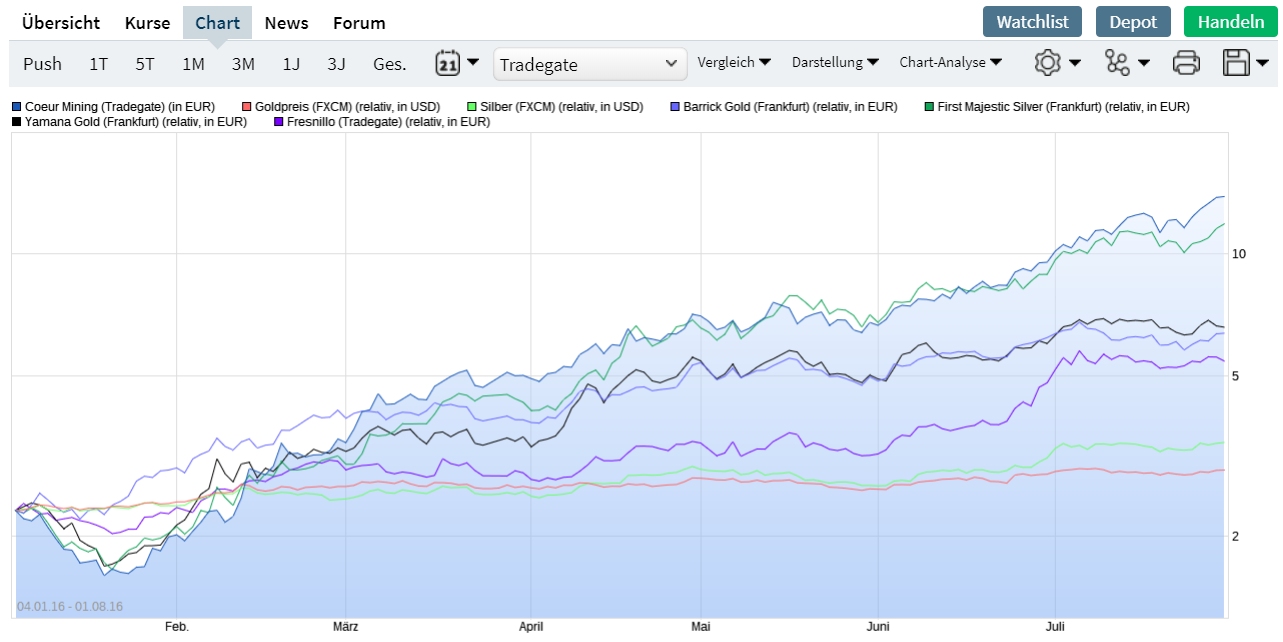1283x642 pixels.
Task: Open the Chart-Analyse dropdown
Action: (950, 62)
